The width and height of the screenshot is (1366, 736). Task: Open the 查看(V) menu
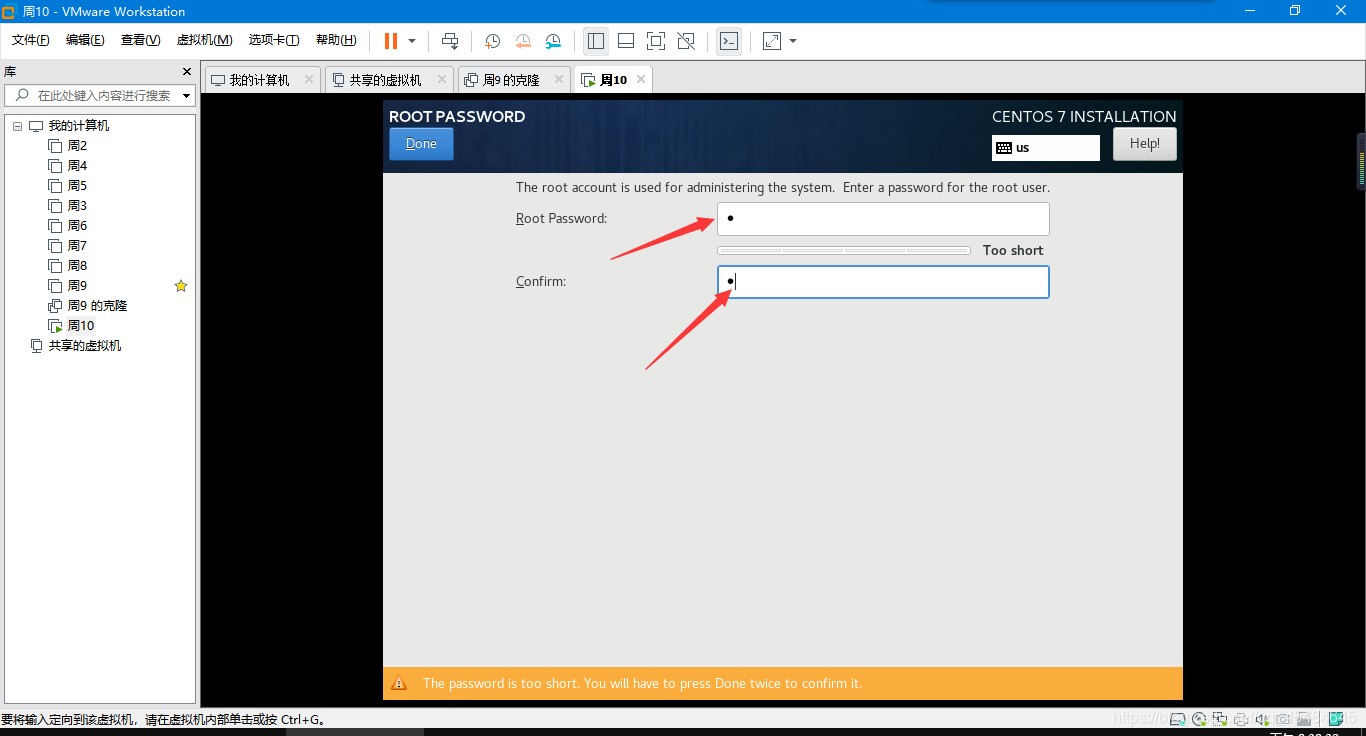pyautogui.click(x=141, y=40)
